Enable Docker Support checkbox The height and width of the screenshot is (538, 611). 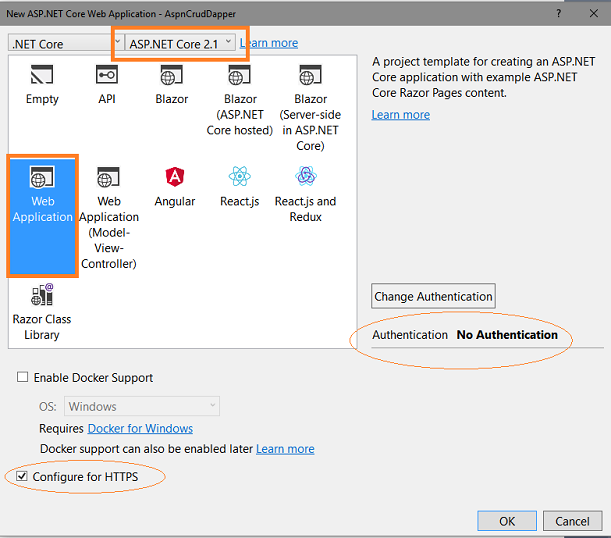coord(23,377)
